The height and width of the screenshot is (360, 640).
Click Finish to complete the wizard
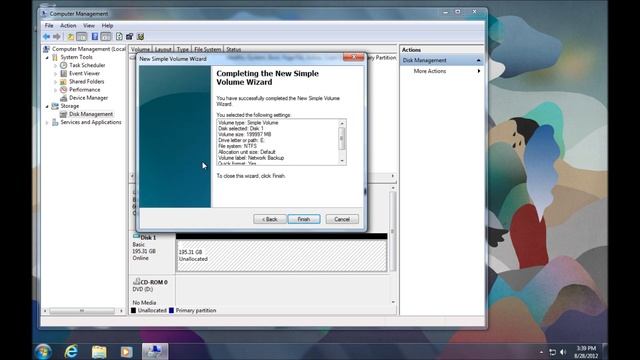[304, 219]
